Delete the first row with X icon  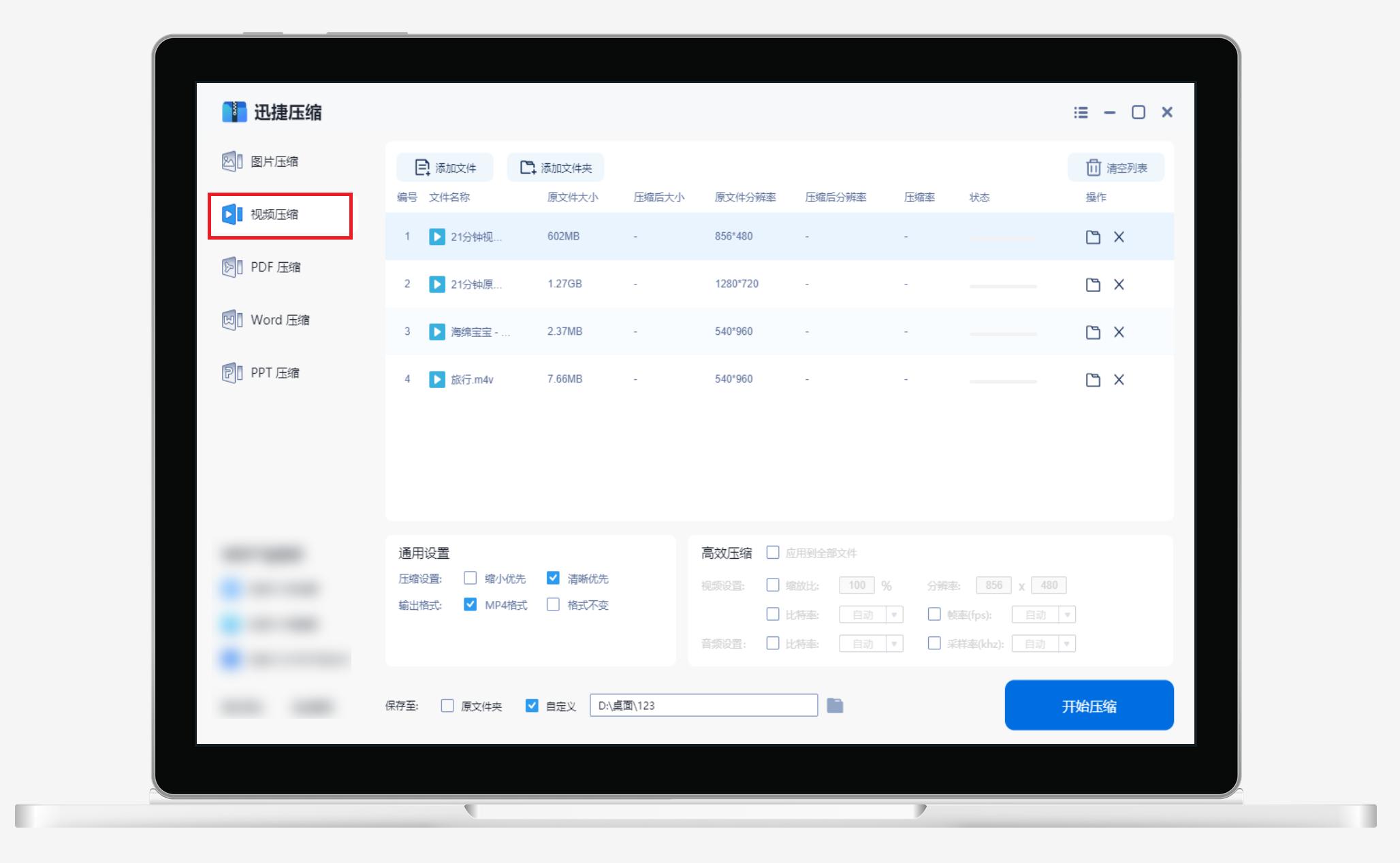[1119, 237]
